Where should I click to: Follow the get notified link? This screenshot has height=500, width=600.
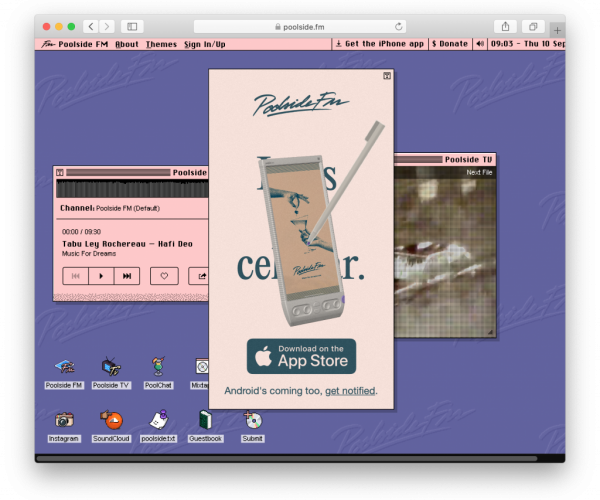350,391
